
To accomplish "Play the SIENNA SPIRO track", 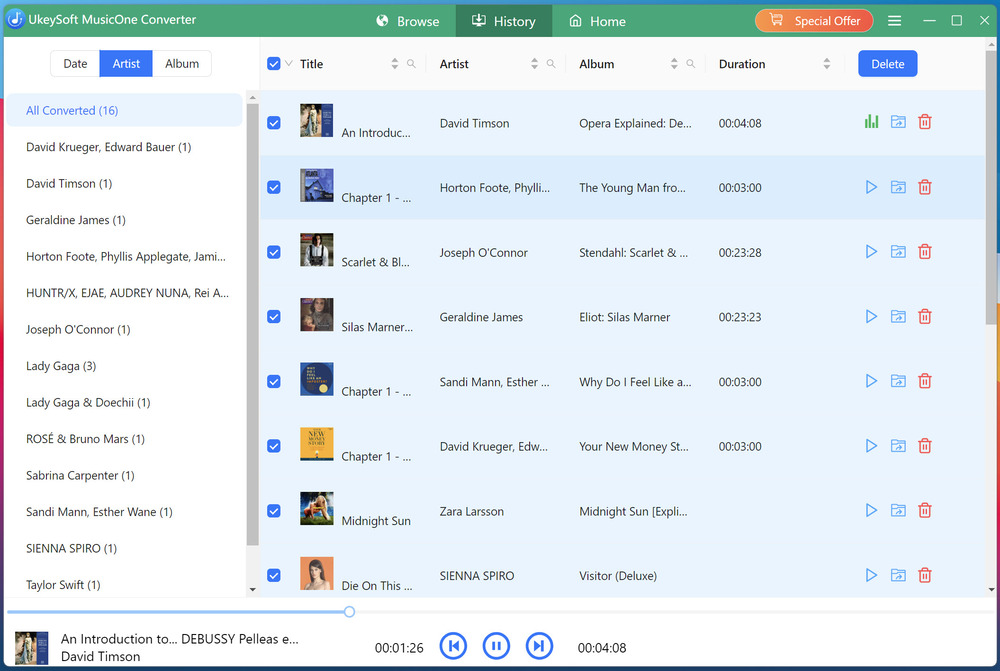I will coord(871,575).
